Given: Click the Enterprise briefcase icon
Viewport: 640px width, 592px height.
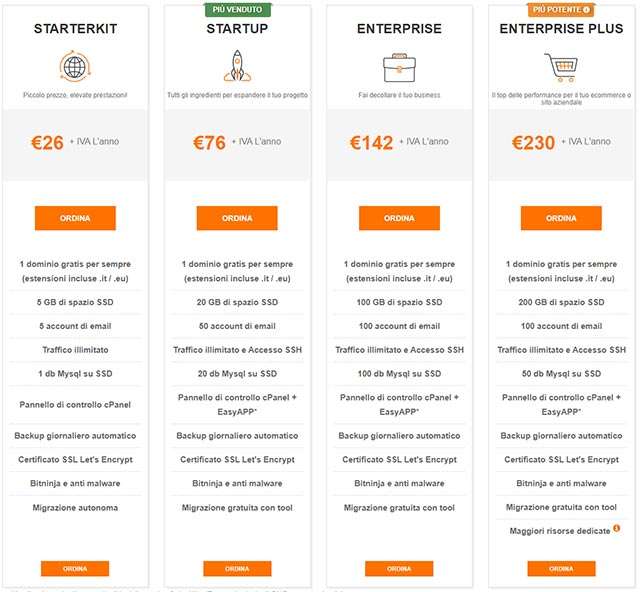Looking at the screenshot, I should tap(398, 67).
